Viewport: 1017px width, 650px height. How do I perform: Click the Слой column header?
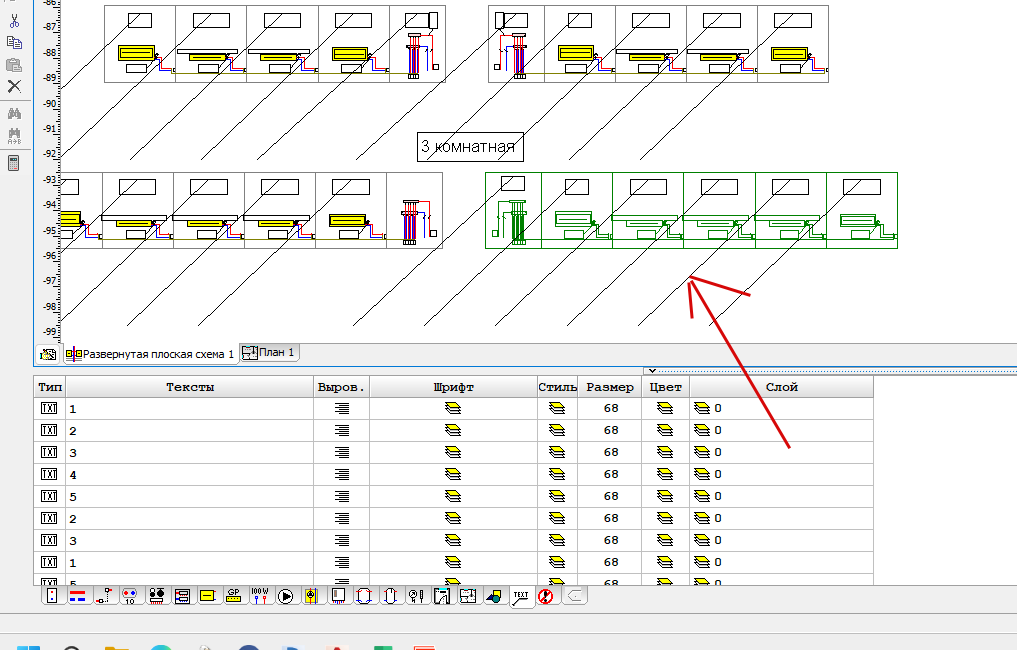pyautogui.click(x=782, y=387)
